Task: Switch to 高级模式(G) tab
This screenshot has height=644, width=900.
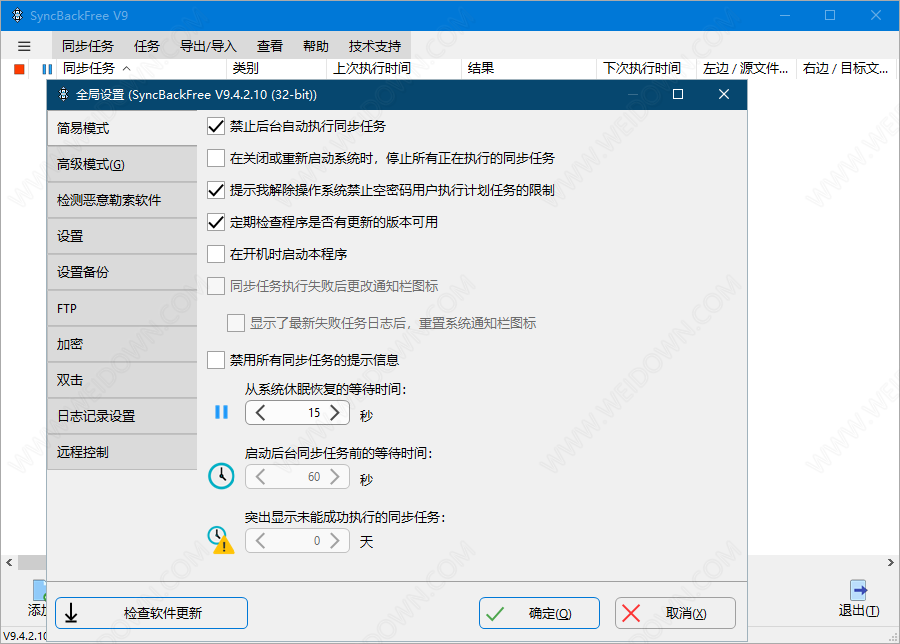Action: [122, 164]
